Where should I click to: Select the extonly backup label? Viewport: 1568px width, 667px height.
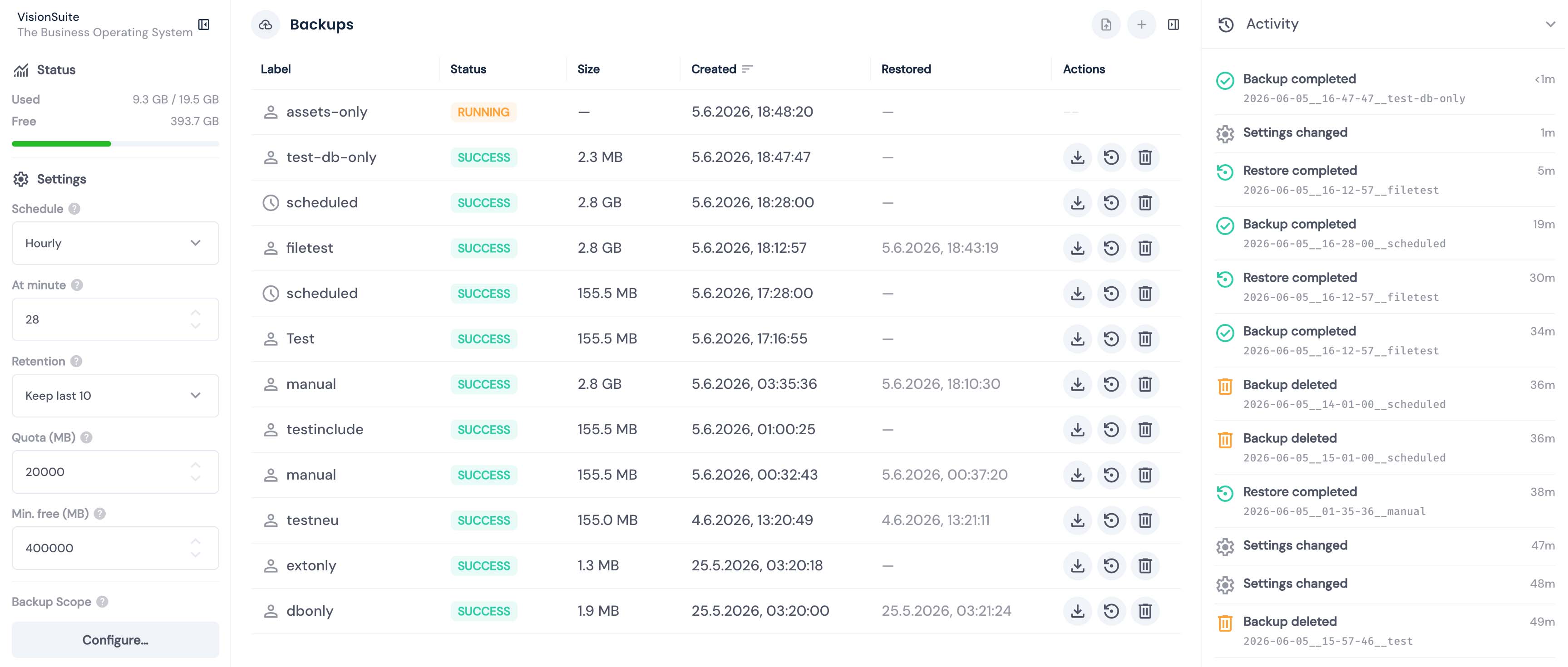[x=311, y=565]
